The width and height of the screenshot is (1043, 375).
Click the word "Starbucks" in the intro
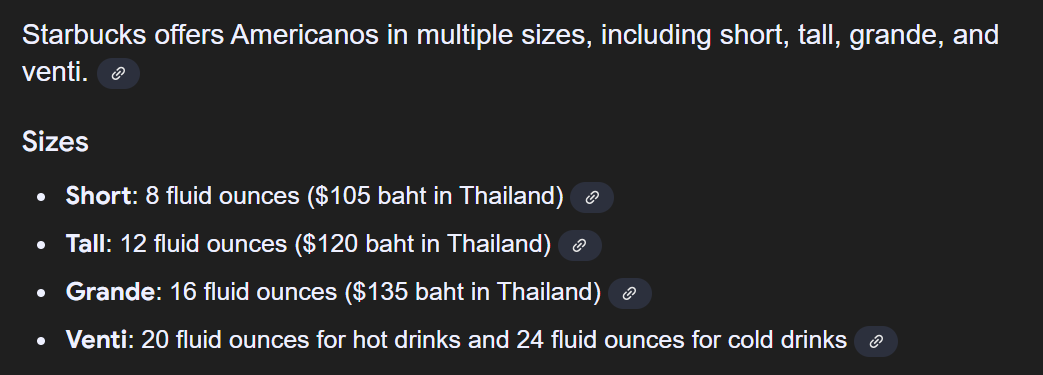[84, 35]
